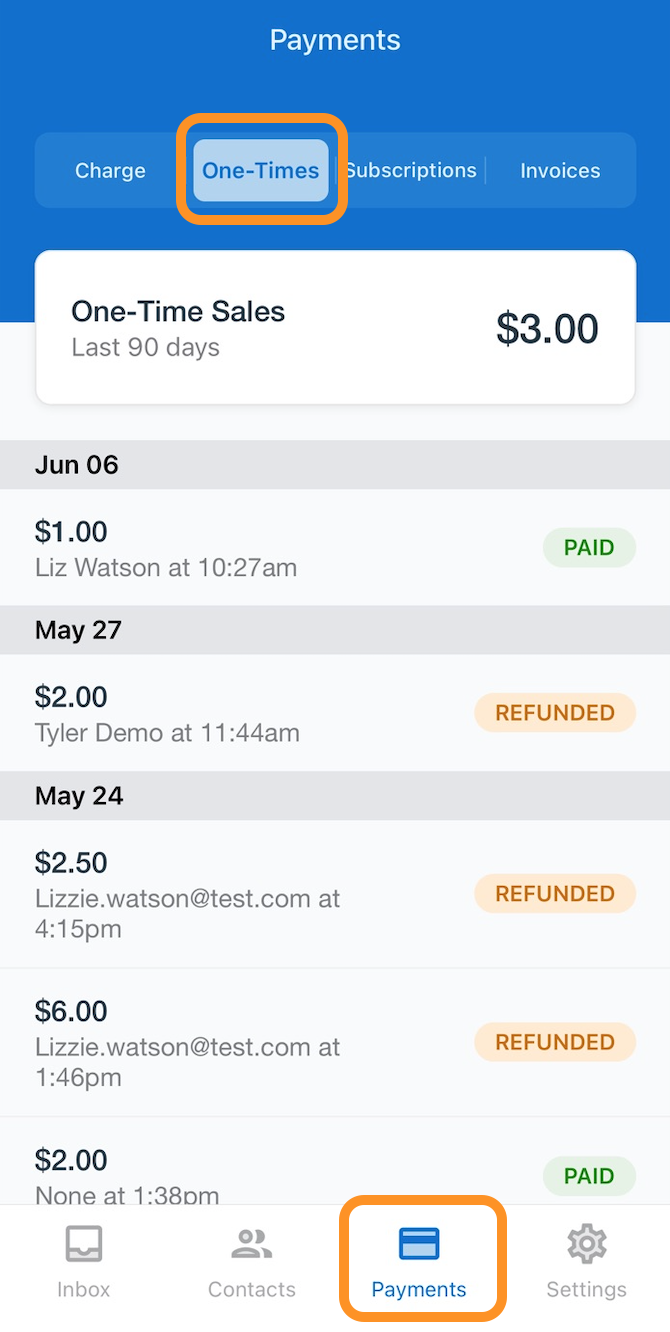The image size is (670, 1332).
Task: Tap the REFUNDED badge on the $6.00 payment
Action: [x=555, y=1042]
